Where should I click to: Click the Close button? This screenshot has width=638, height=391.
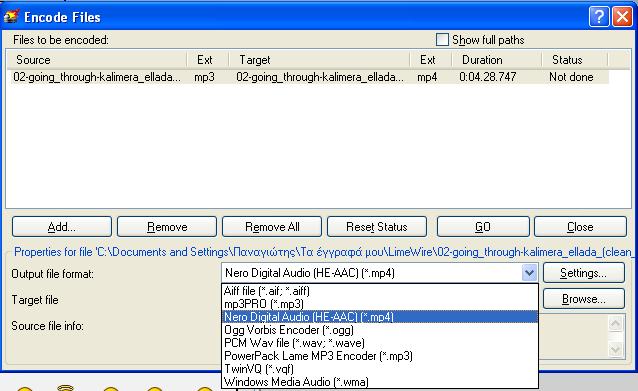[580, 227]
